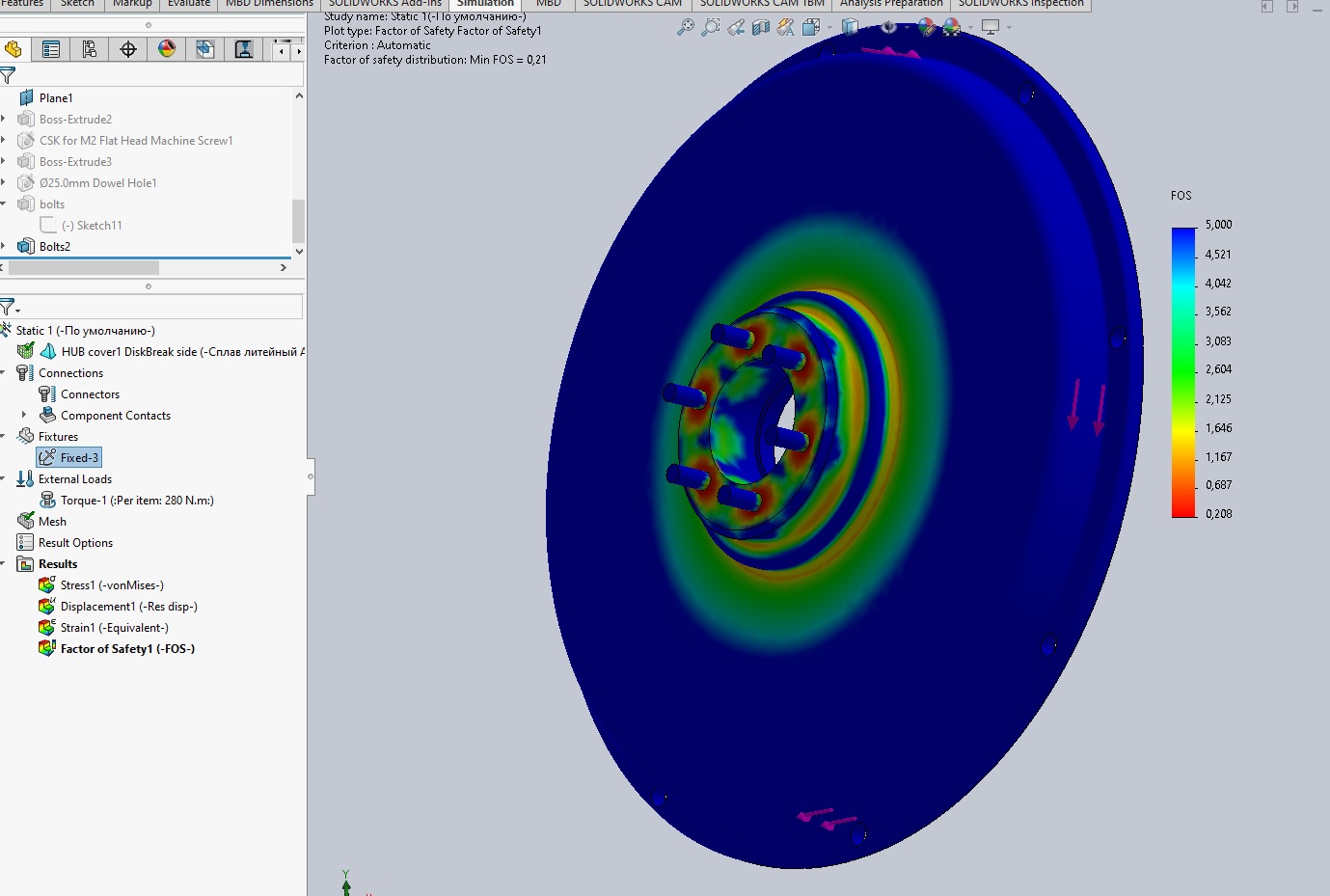Open the DisplayManager color ball tab
The height and width of the screenshot is (896, 1330).
tap(167, 49)
